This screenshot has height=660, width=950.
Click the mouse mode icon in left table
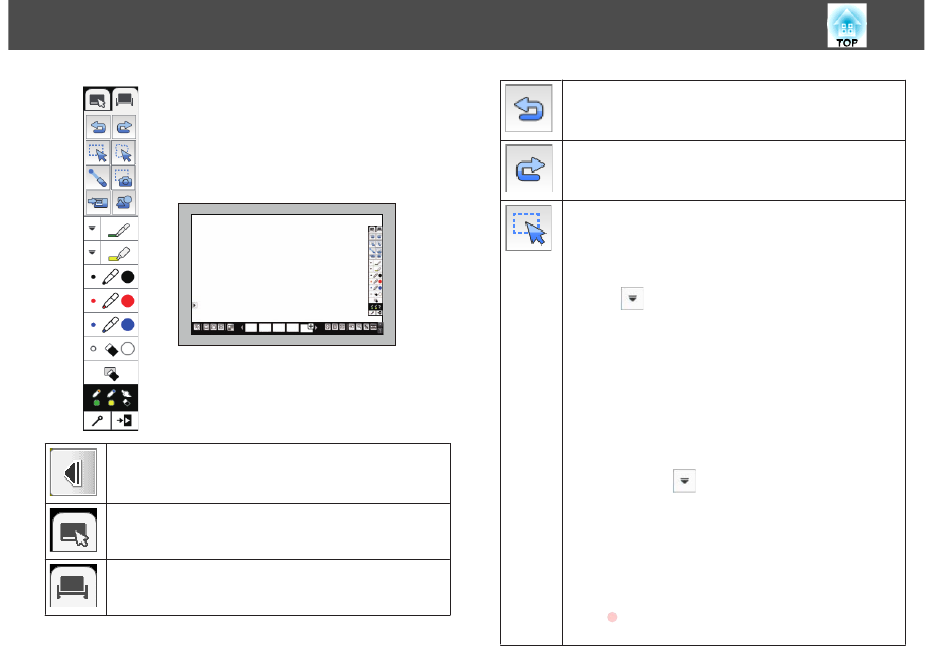pyautogui.click(x=73, y=531)
